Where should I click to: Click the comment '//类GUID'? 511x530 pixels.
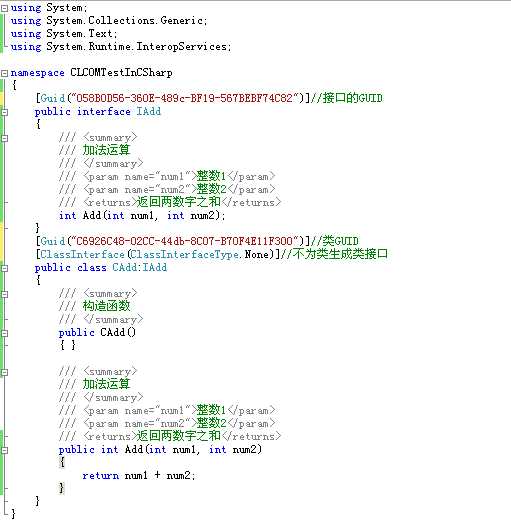point(335,241)
